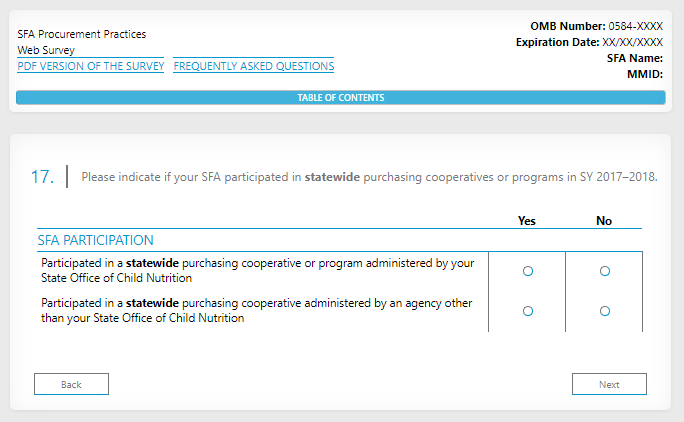Open the Frequently Asked Questions link
Screen dimensions: 684x422
(x=253, y=66)
